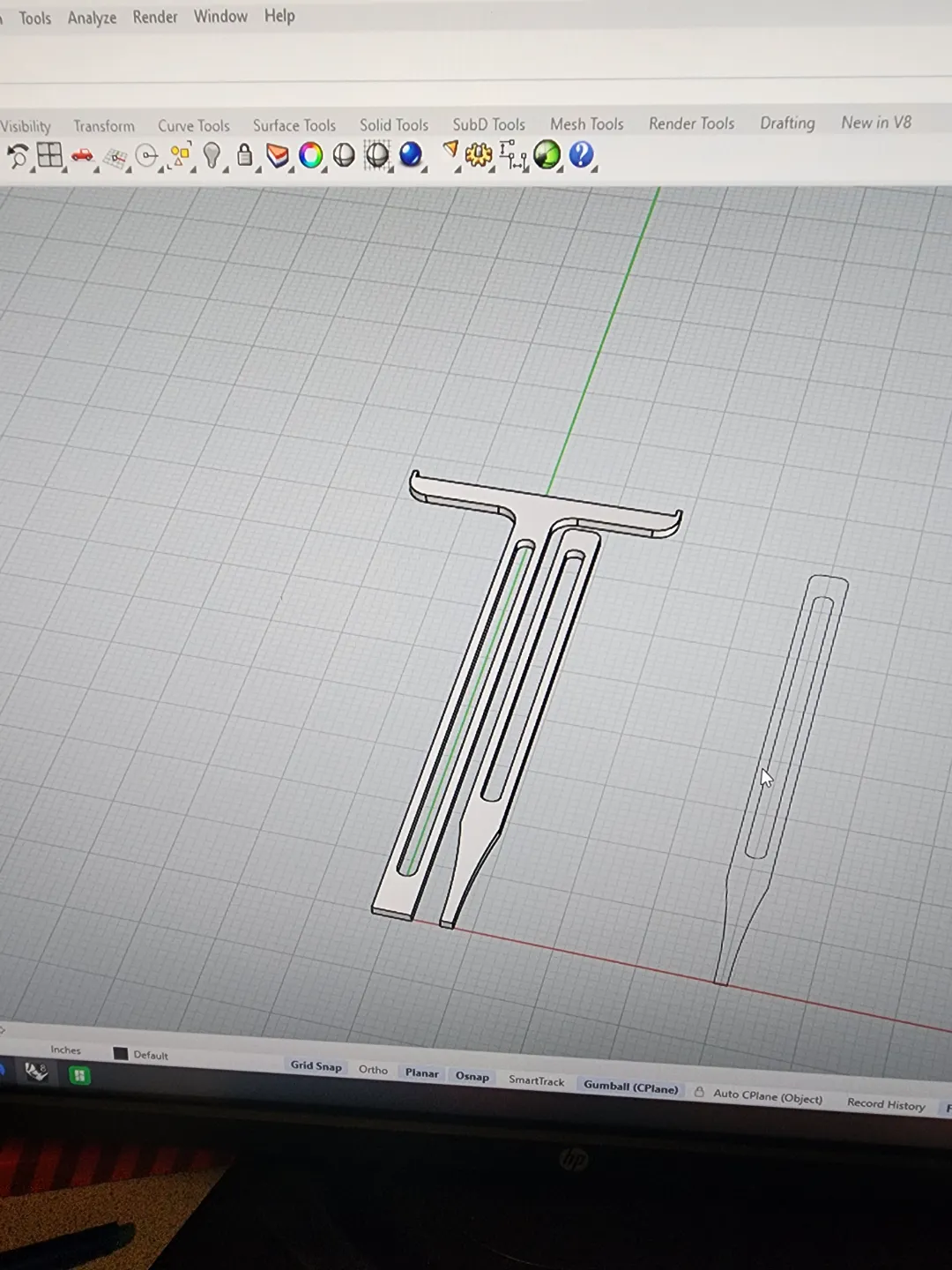Click the red car render icon

pos(82,156)
